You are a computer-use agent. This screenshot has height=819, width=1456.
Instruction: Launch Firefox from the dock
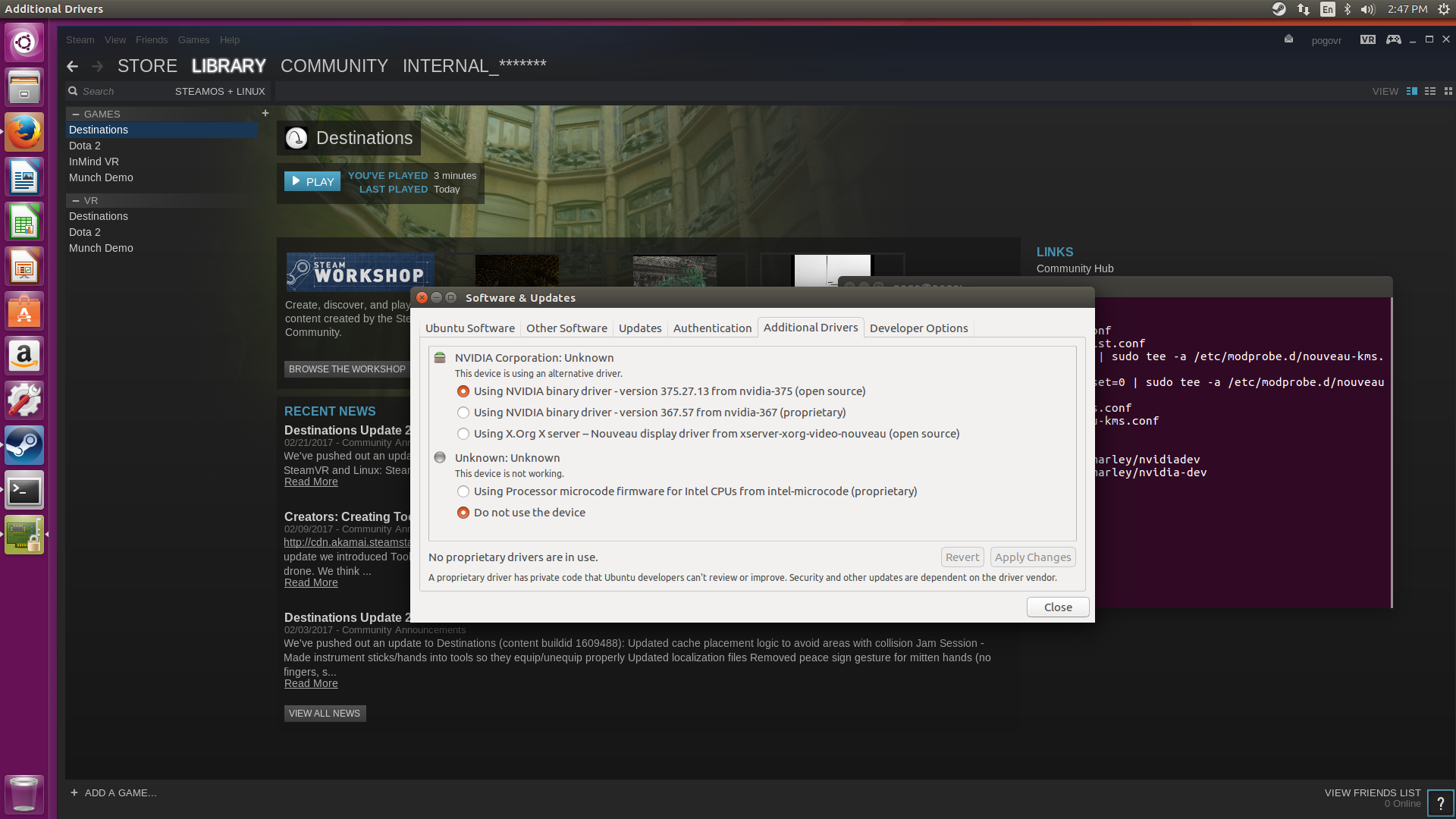[24, 132]
